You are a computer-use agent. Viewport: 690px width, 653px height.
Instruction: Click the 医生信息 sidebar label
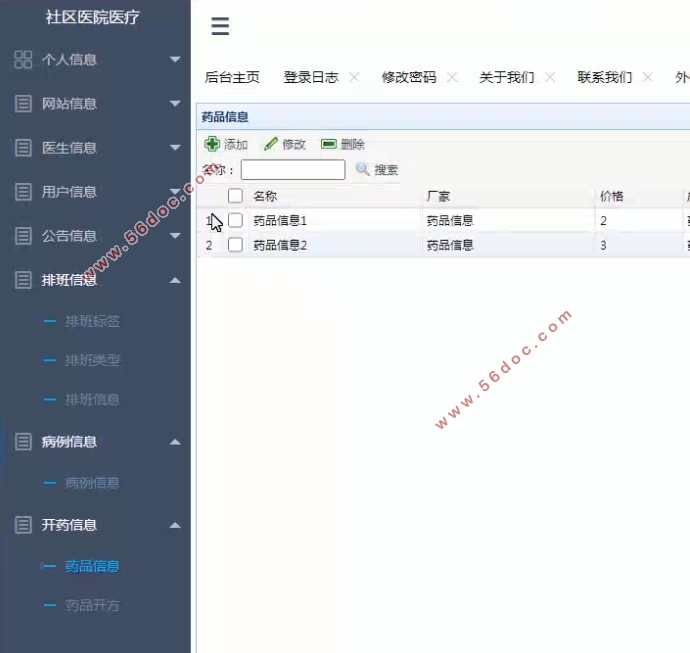click(69, 148)
